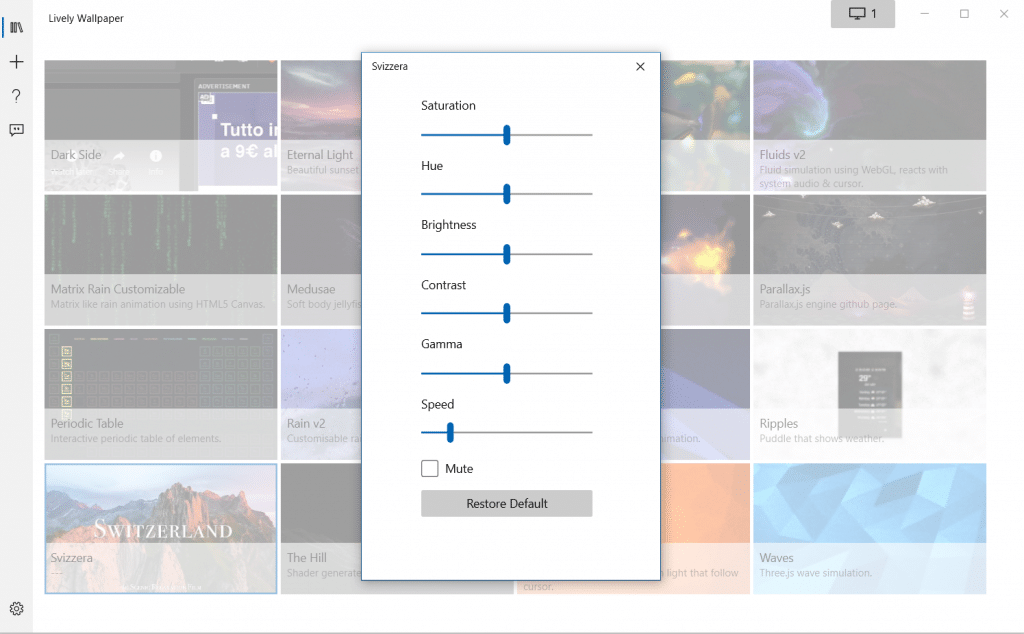
Task: Open the Settings gear icon
Action: click(16, 609)
